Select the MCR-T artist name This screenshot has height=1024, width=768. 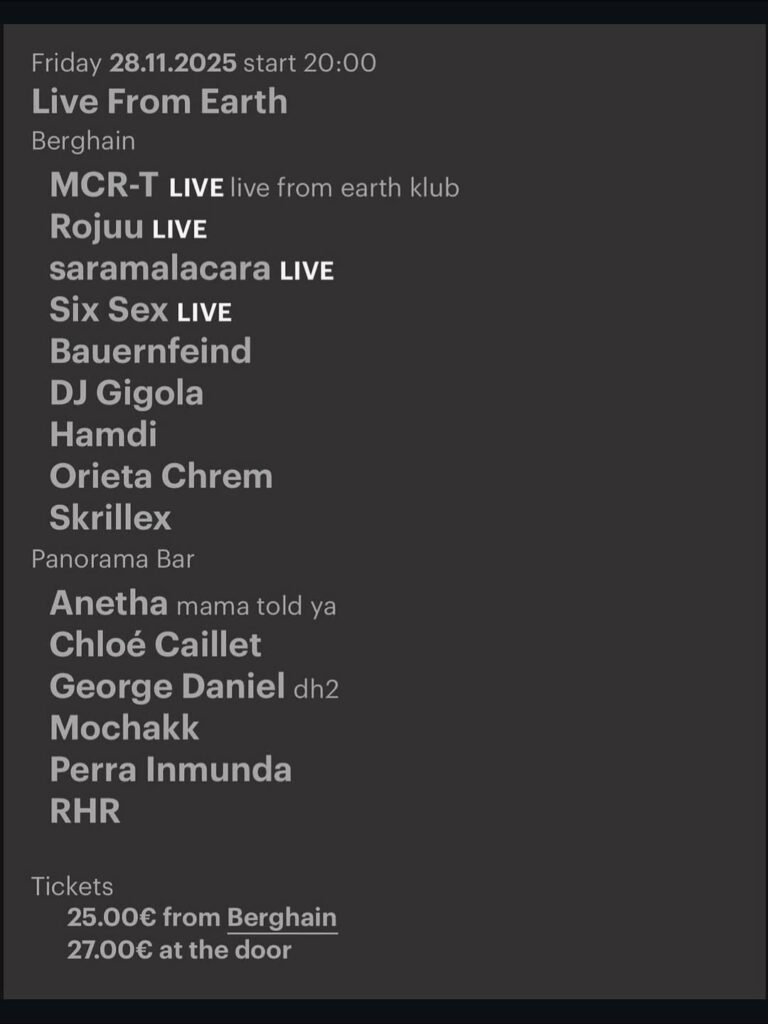click(x=104, y=186)
